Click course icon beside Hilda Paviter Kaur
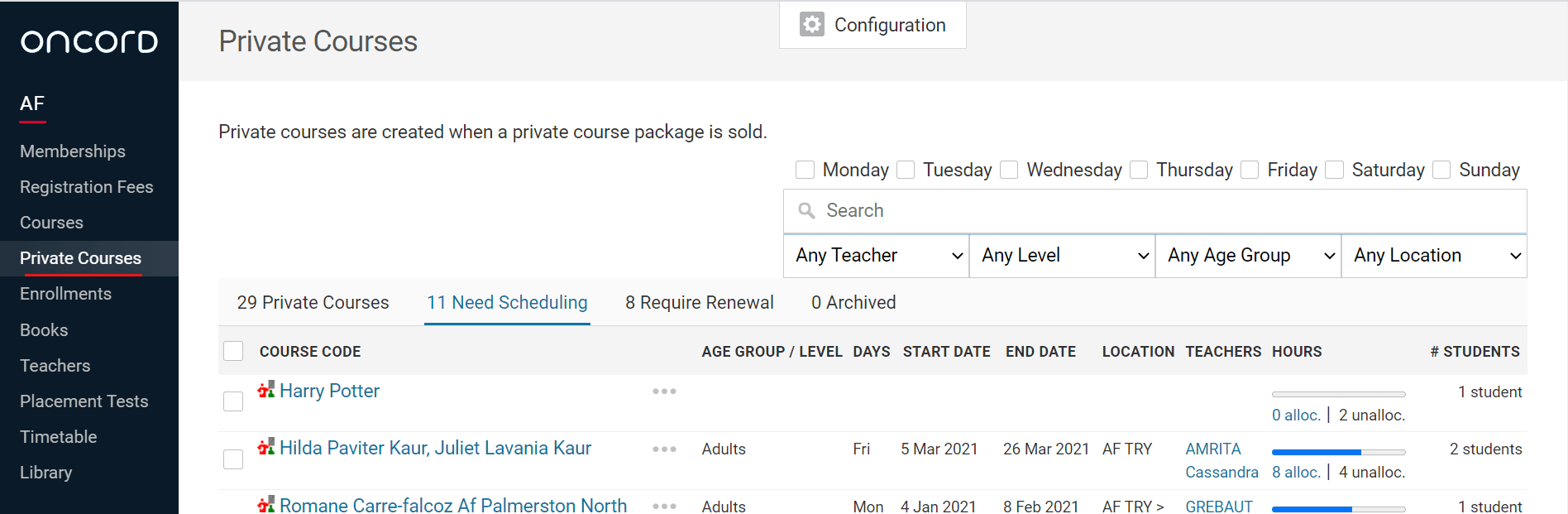The height and width of the screenshot is (514, 1568). click(x=265, y=448)
